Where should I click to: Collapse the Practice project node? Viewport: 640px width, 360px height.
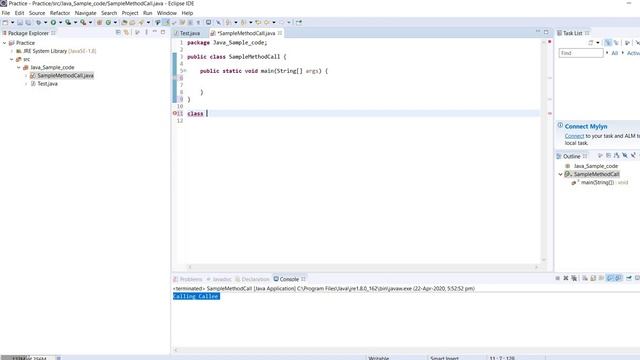pos(4,43)
